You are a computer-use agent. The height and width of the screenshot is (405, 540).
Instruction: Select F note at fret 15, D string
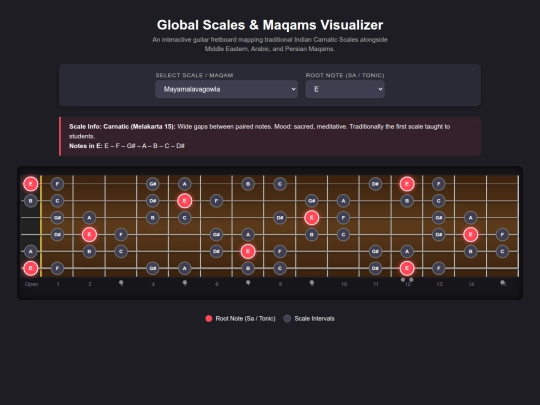tap(502, 235)
